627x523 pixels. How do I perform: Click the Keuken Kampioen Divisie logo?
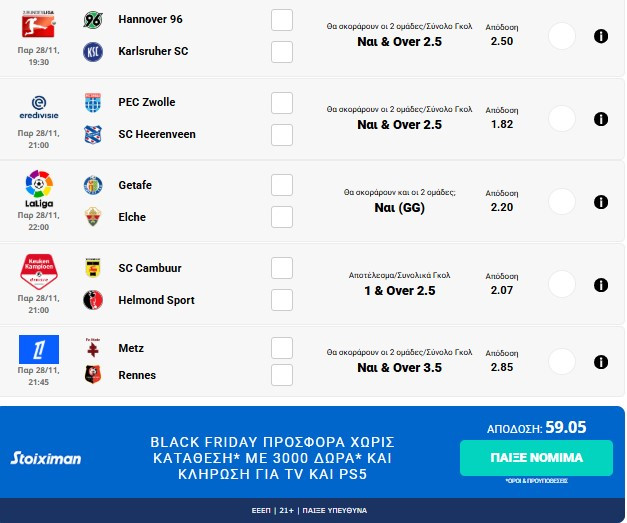pyautogui.click(x=38, y=270)
